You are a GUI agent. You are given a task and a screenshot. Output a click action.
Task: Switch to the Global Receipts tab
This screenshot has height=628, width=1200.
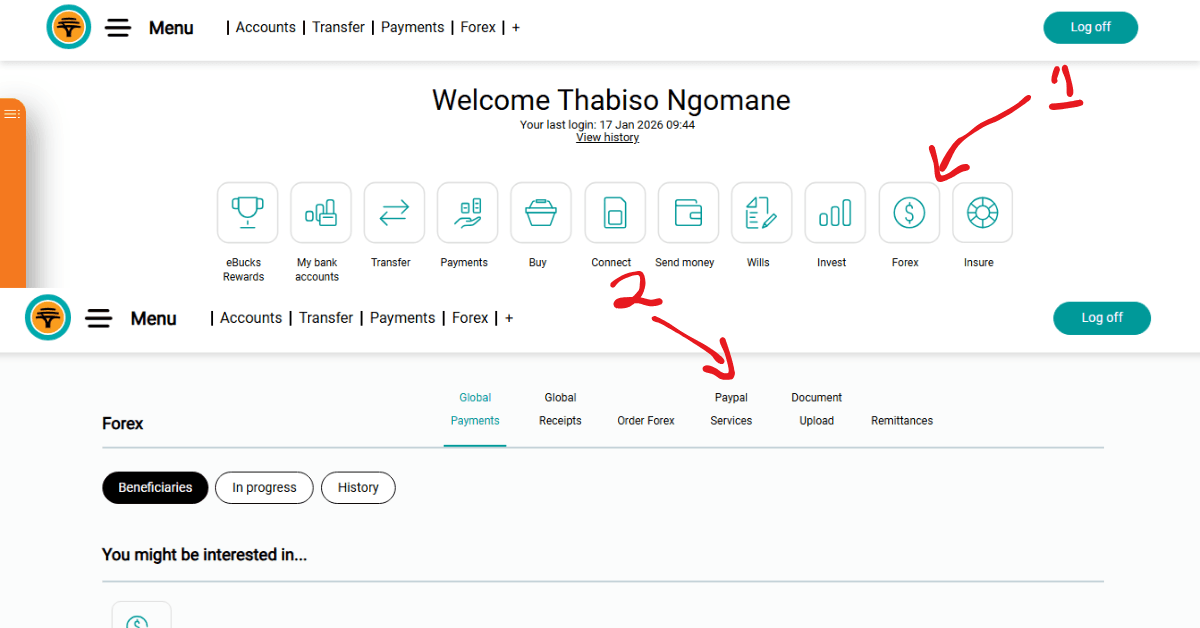tap(560, 410)
